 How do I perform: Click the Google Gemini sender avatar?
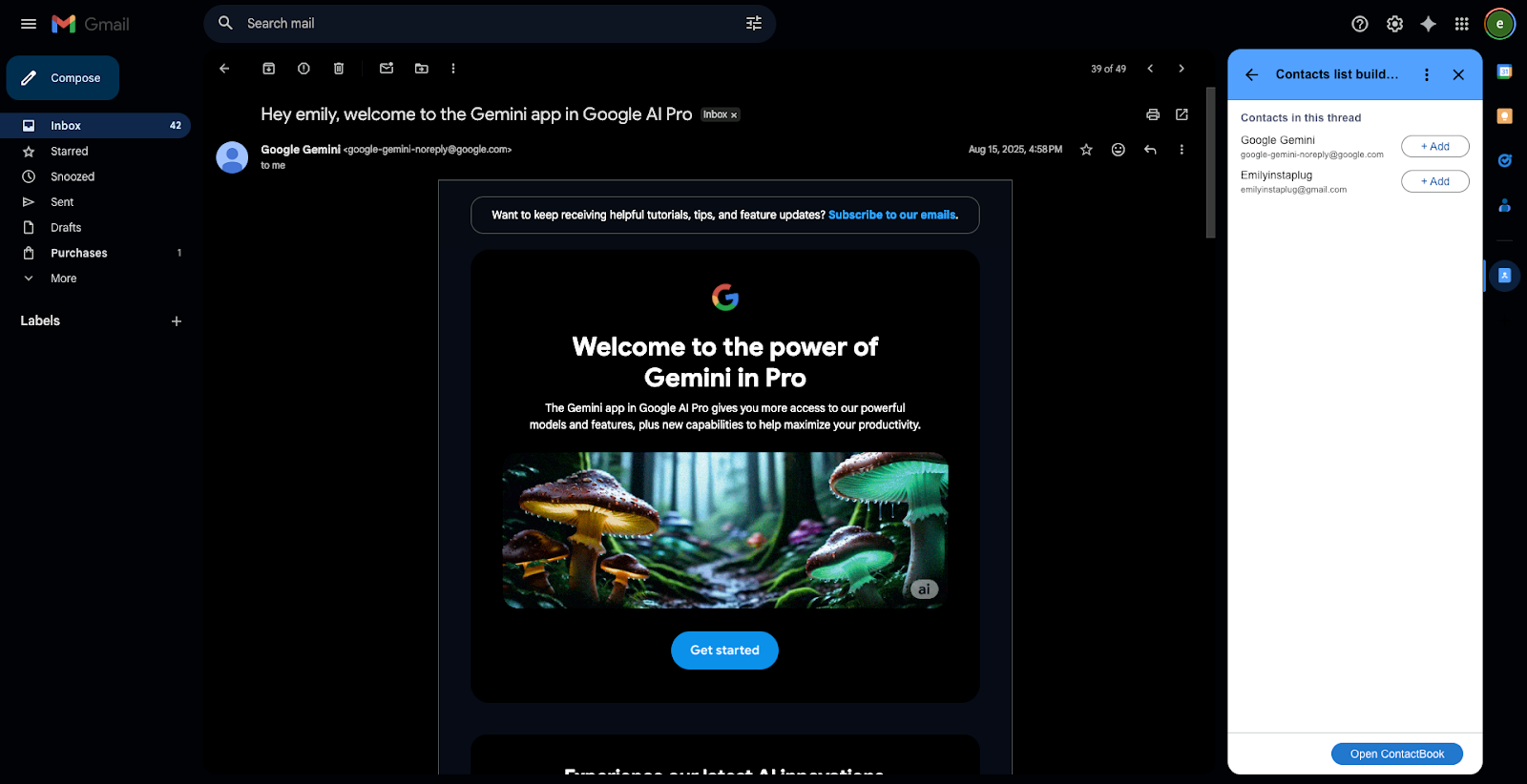click(232, 157)
